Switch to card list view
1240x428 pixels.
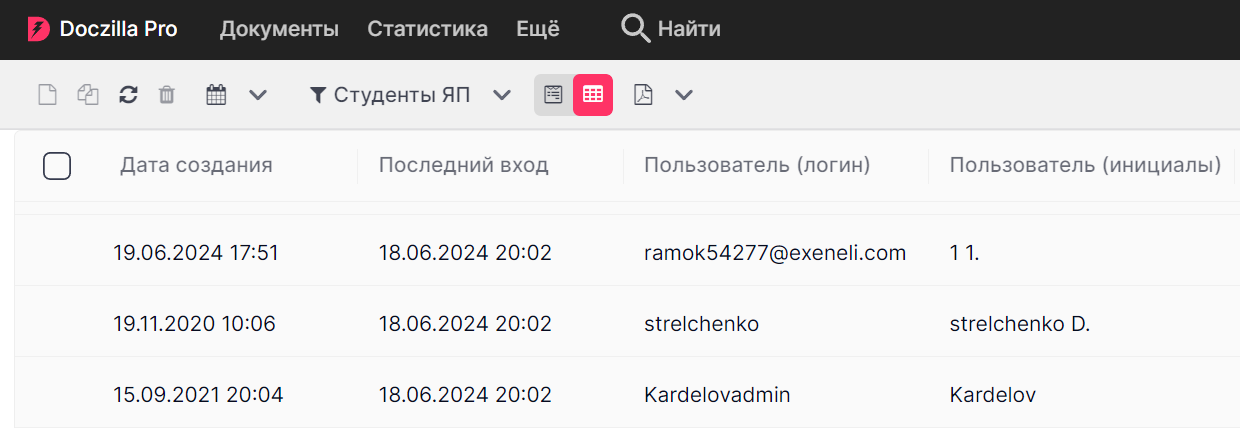click(x=553, y=95)
